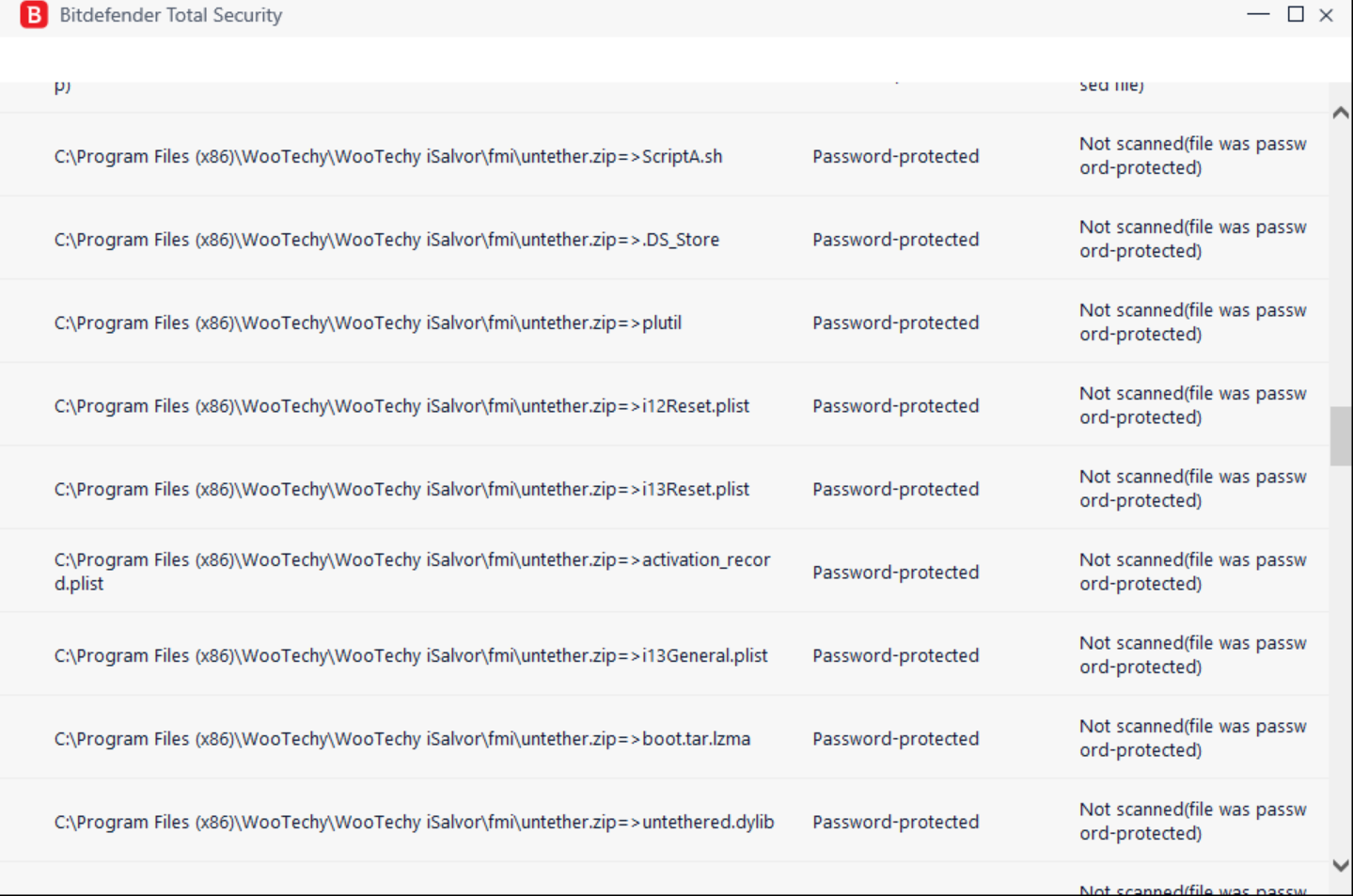This screenshot has width=1353, height=896.
Task: Click Password-protected in the plutil row
Action: (895, 322)
